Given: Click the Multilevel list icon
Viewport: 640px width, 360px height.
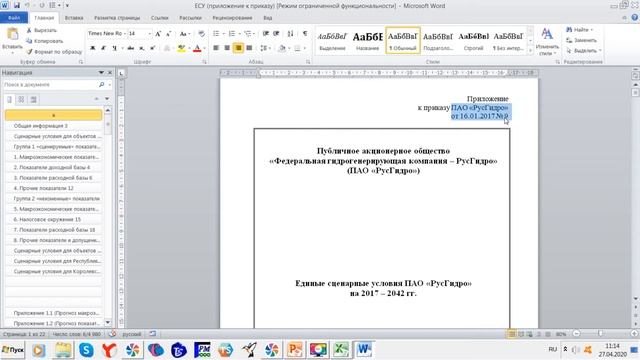Looking at the screenshot, I should 247,34.
